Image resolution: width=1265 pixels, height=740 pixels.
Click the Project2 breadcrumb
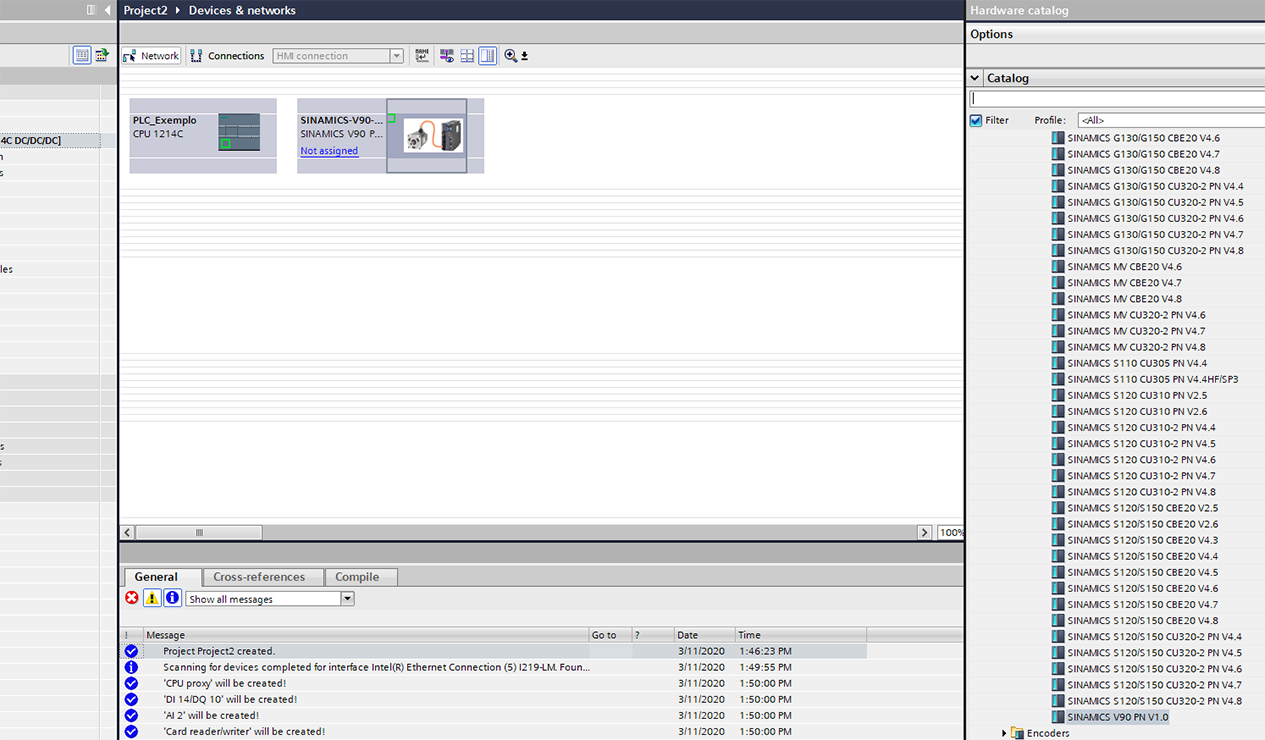[145, 10]
